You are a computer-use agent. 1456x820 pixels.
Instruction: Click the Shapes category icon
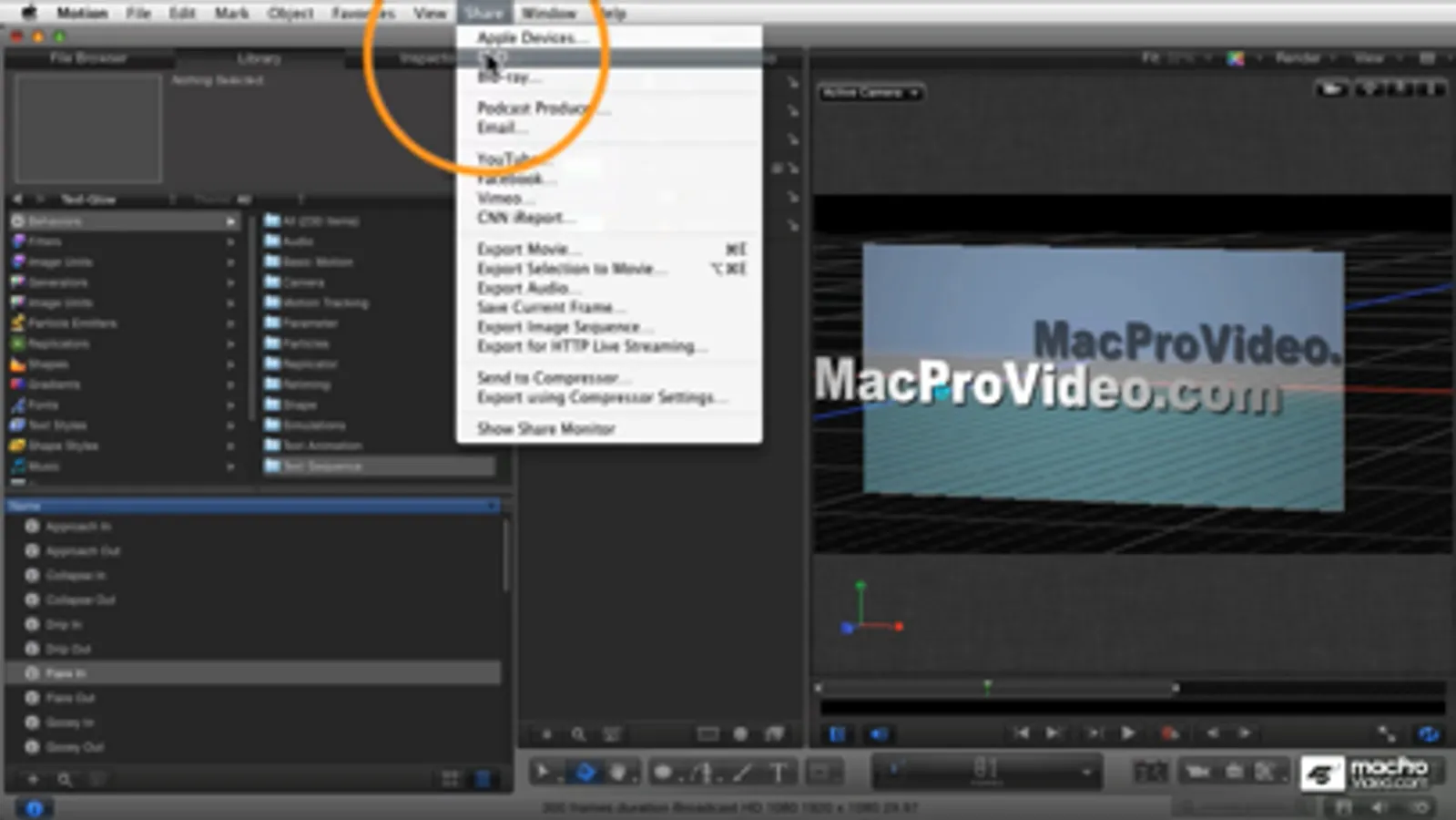click(17, 364)
